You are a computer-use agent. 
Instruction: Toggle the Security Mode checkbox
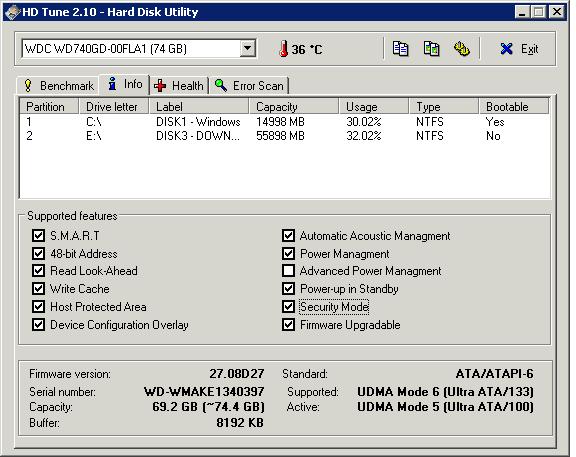point(288,307)
